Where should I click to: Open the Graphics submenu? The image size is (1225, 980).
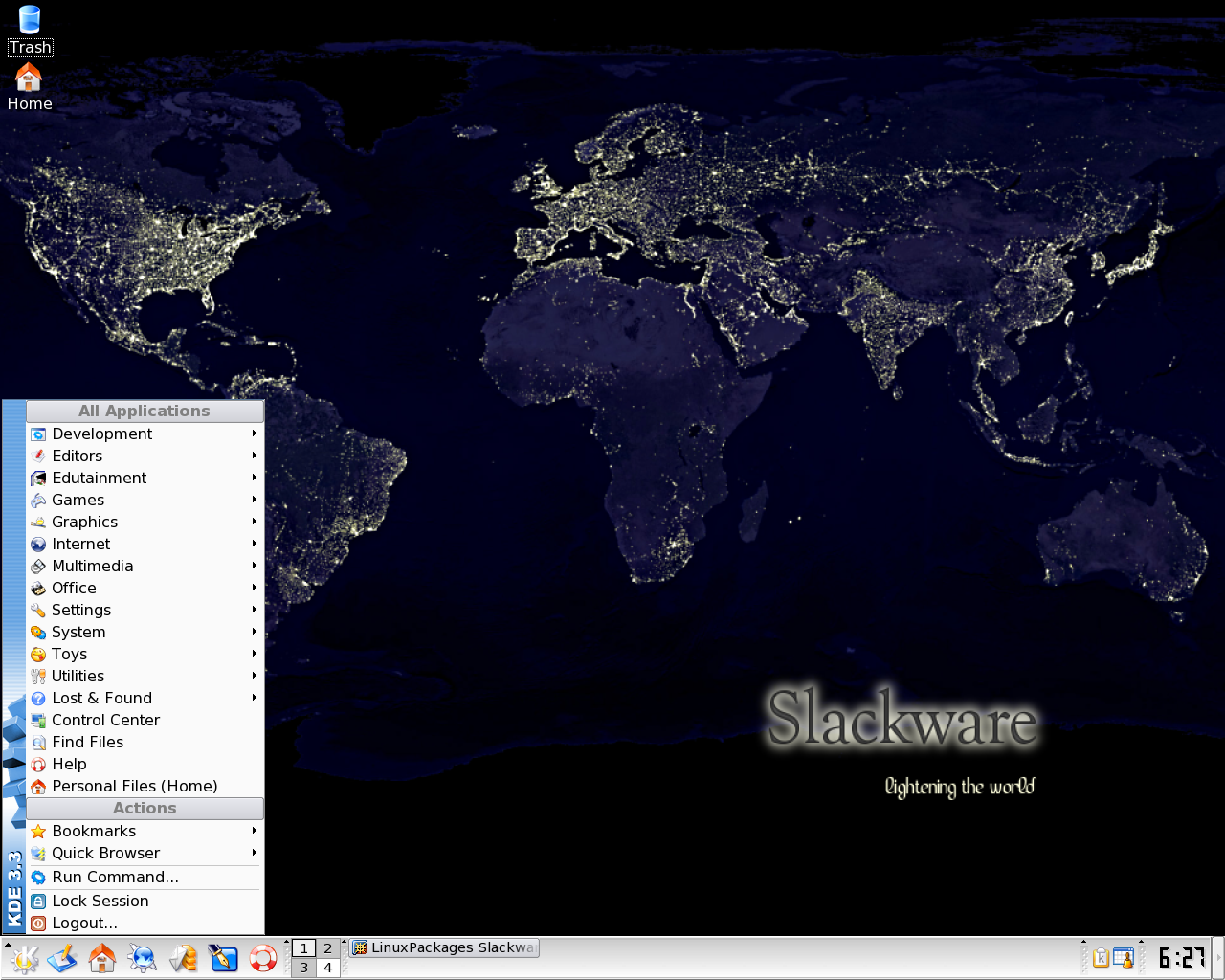[145, 522]
